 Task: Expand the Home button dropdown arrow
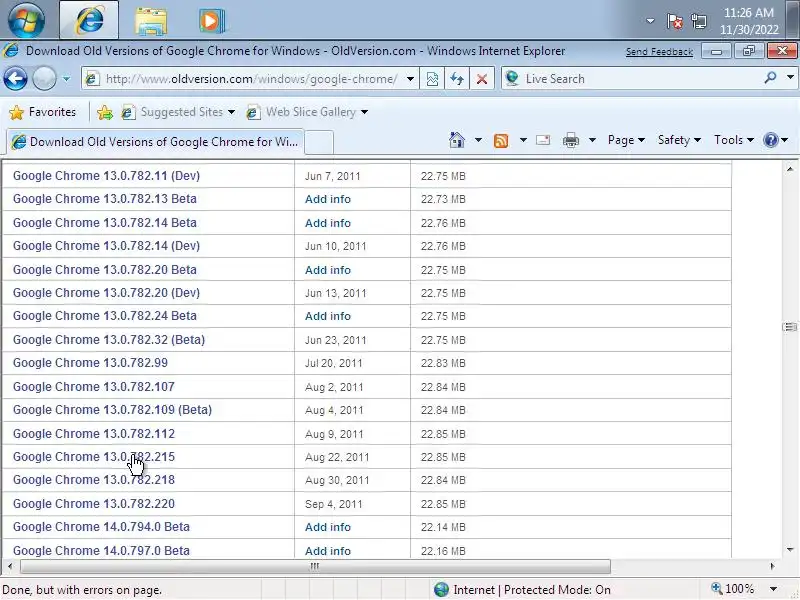478,140
